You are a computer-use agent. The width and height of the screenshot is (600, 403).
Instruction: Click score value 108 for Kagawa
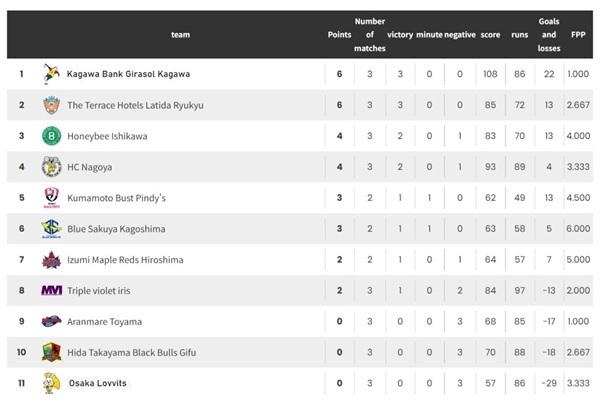490,74
